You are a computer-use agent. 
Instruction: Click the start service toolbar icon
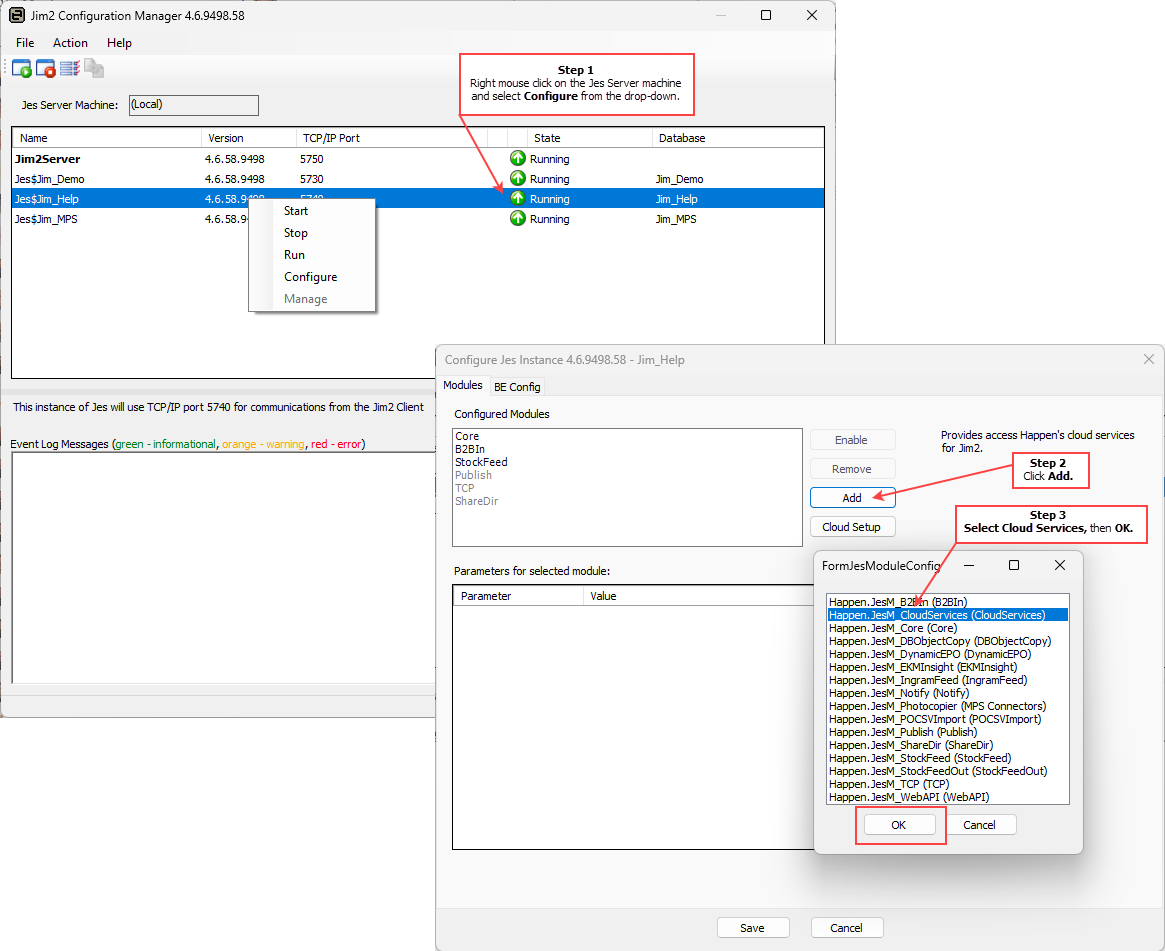pos(22,68)
